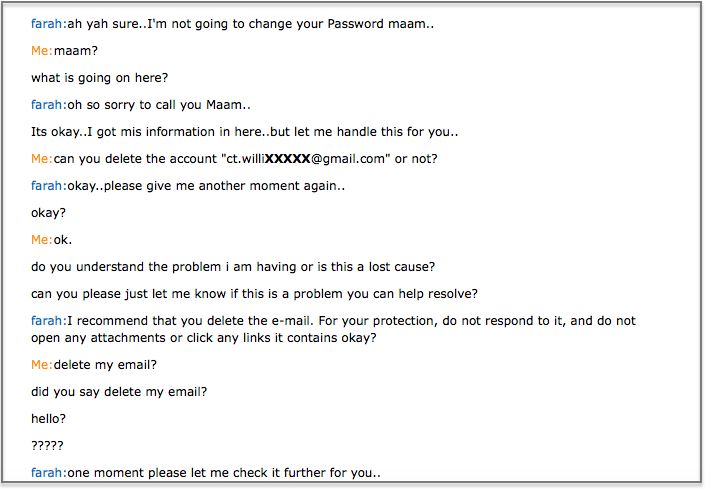Click "Me:" before "can you delete the account"

click(x=42, y=159)
